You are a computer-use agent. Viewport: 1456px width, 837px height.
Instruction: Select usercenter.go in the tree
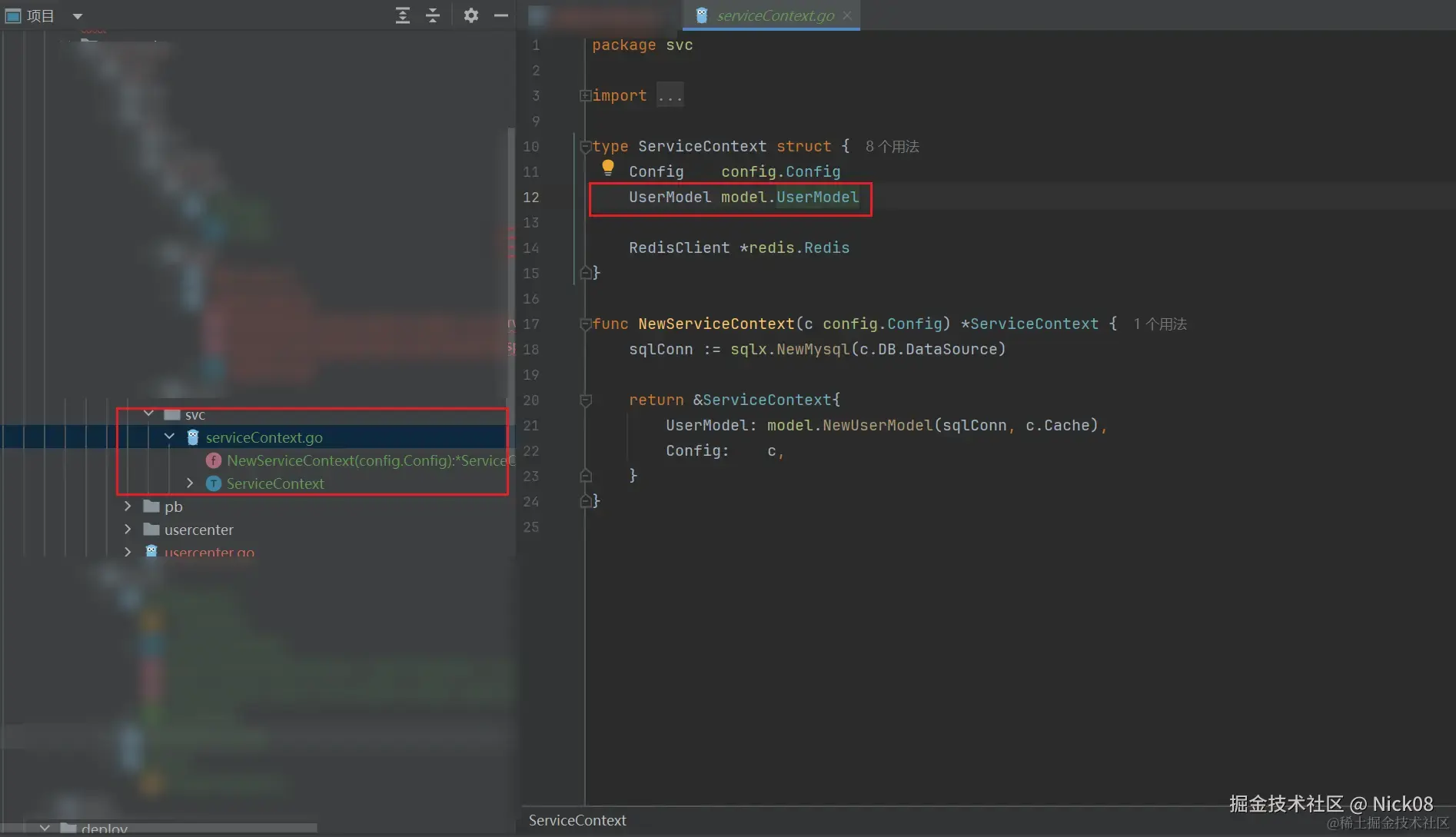tap(209, 552)
